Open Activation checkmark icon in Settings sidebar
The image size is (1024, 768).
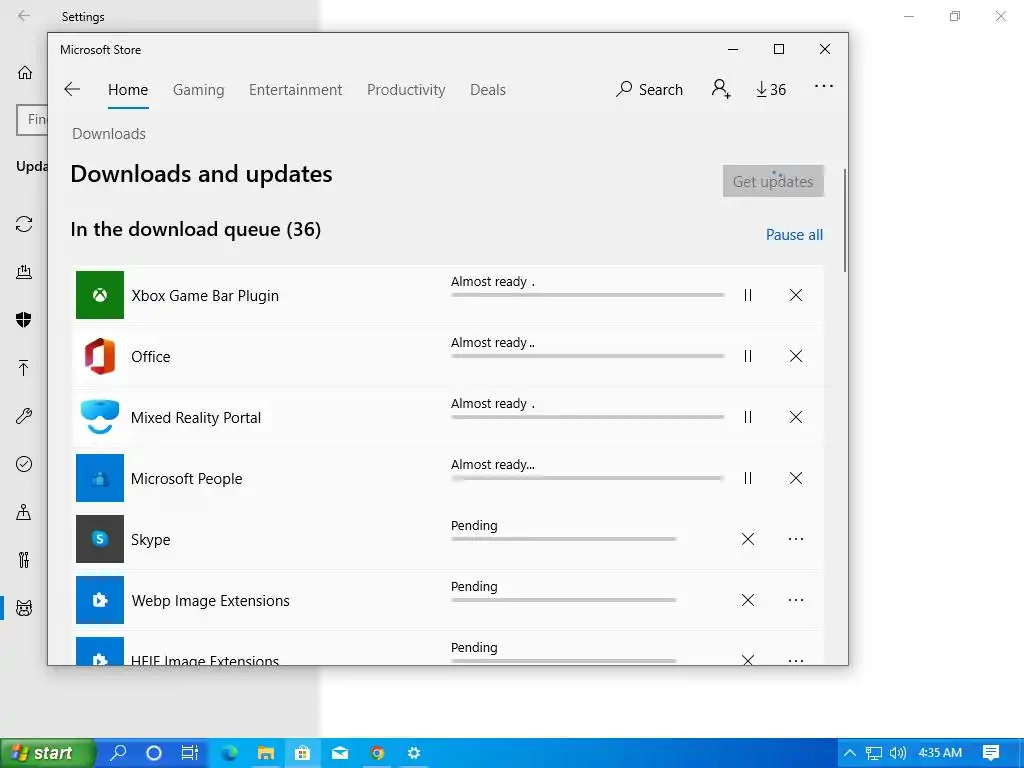pos(24,464)
